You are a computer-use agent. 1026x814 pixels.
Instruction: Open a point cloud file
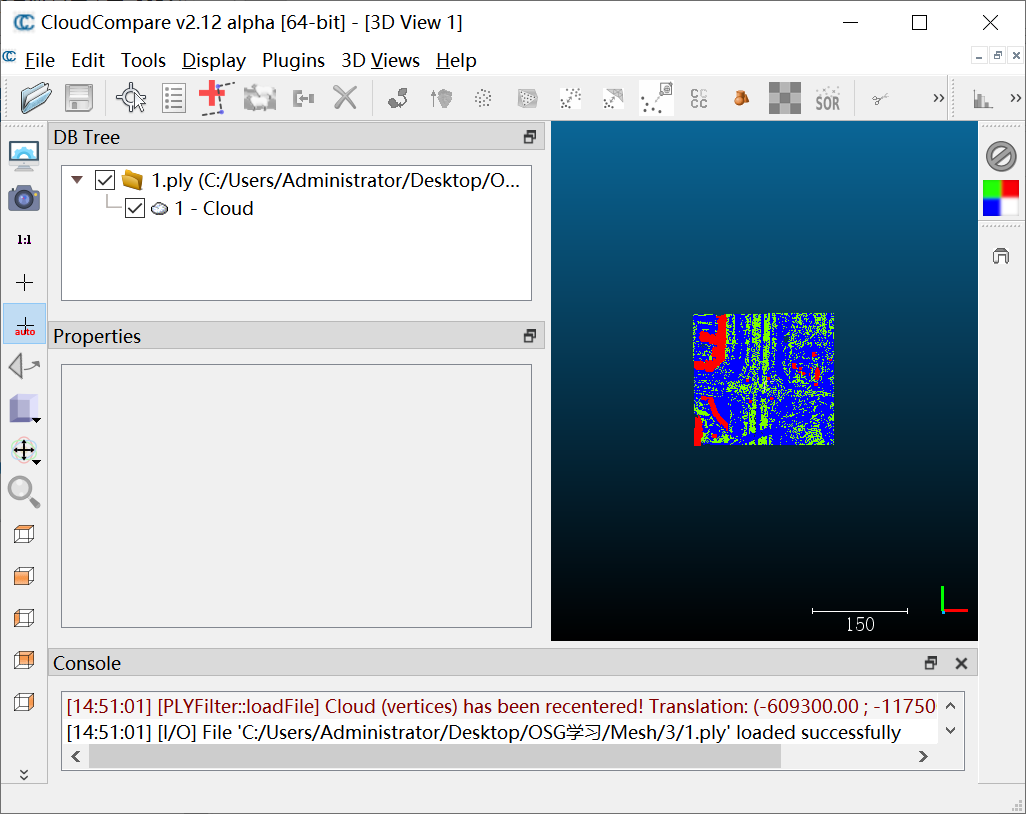(34, 97)
